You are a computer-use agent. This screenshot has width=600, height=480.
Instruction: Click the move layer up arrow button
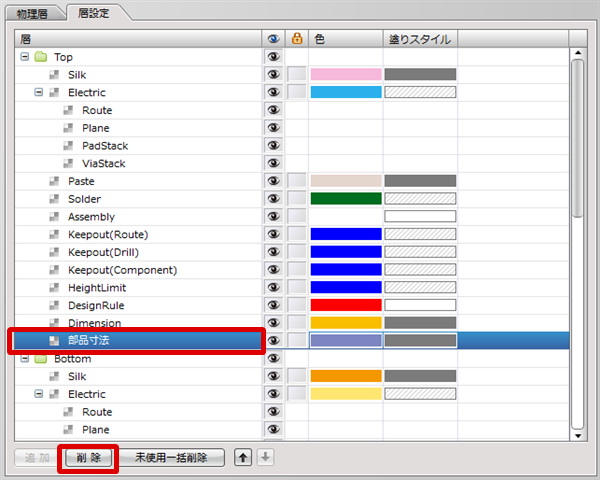[x=243, y=457]
